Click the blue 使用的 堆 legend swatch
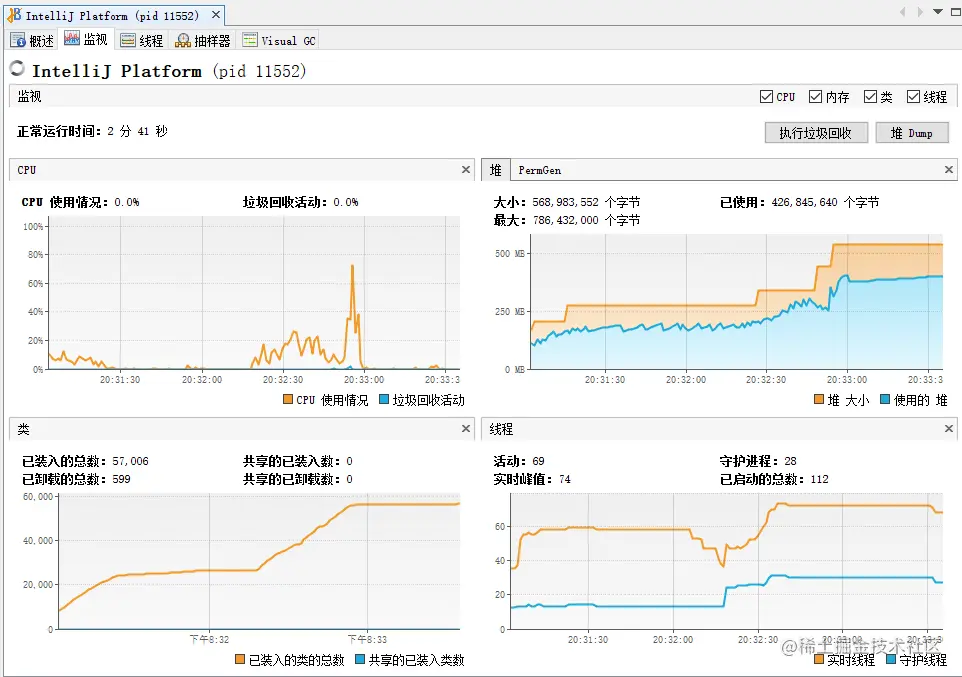 click(885, 399)
